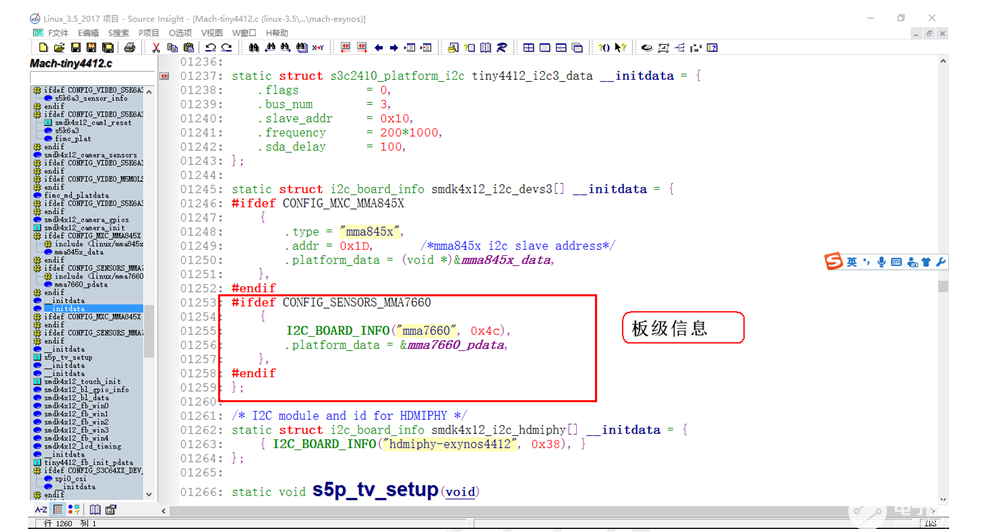
Task: Click the Open file folder icon
Action: [59, 47]
